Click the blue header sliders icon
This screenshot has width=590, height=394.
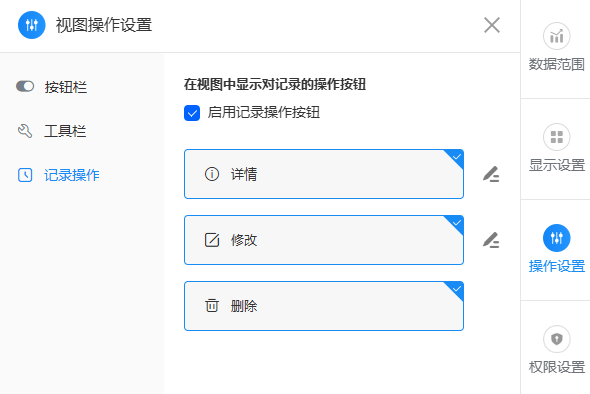pos(32,25)
